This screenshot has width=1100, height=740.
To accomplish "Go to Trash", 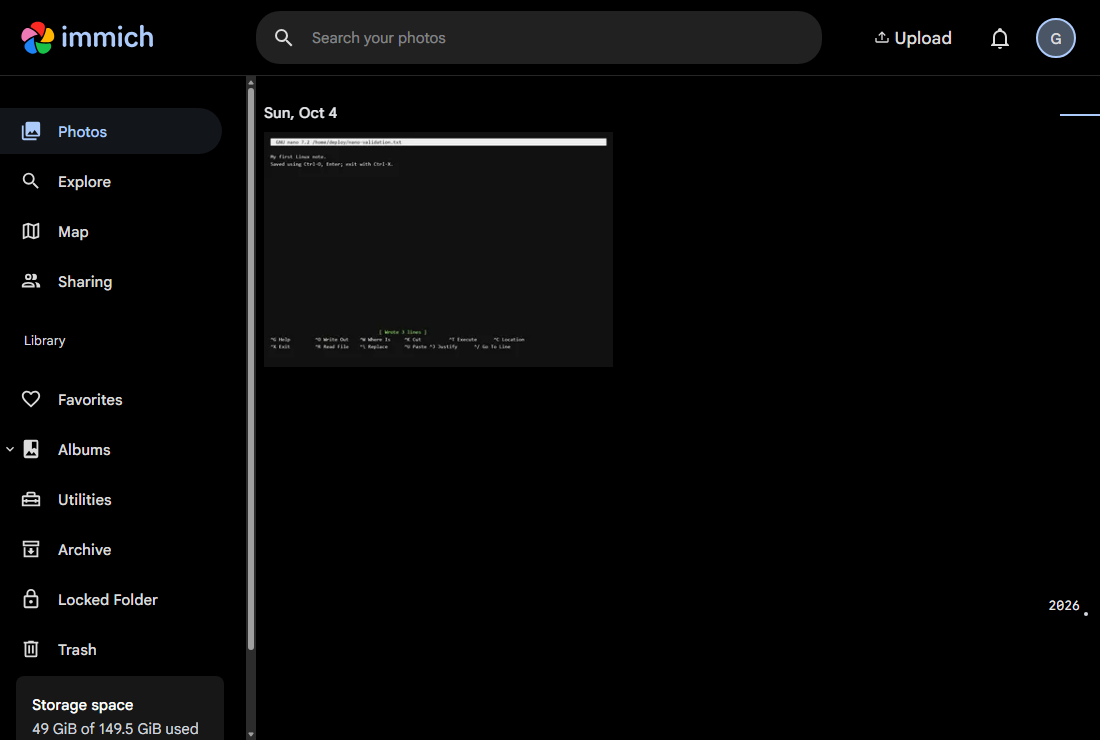I will 111,650.
